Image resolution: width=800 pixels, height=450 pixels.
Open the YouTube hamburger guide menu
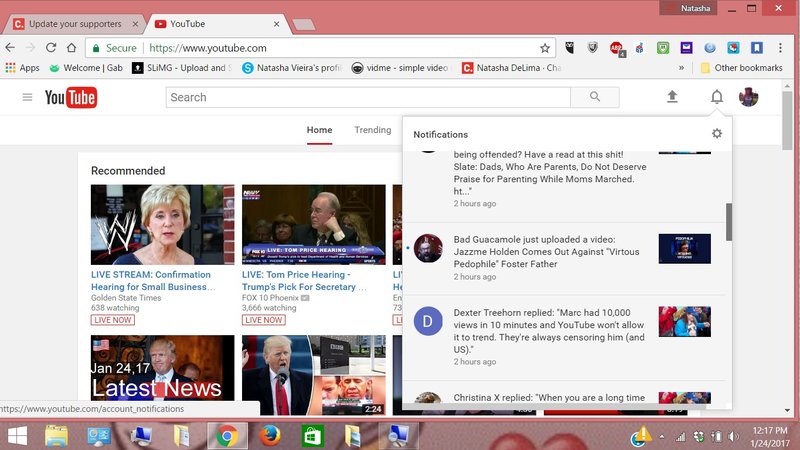click(27, 97)
